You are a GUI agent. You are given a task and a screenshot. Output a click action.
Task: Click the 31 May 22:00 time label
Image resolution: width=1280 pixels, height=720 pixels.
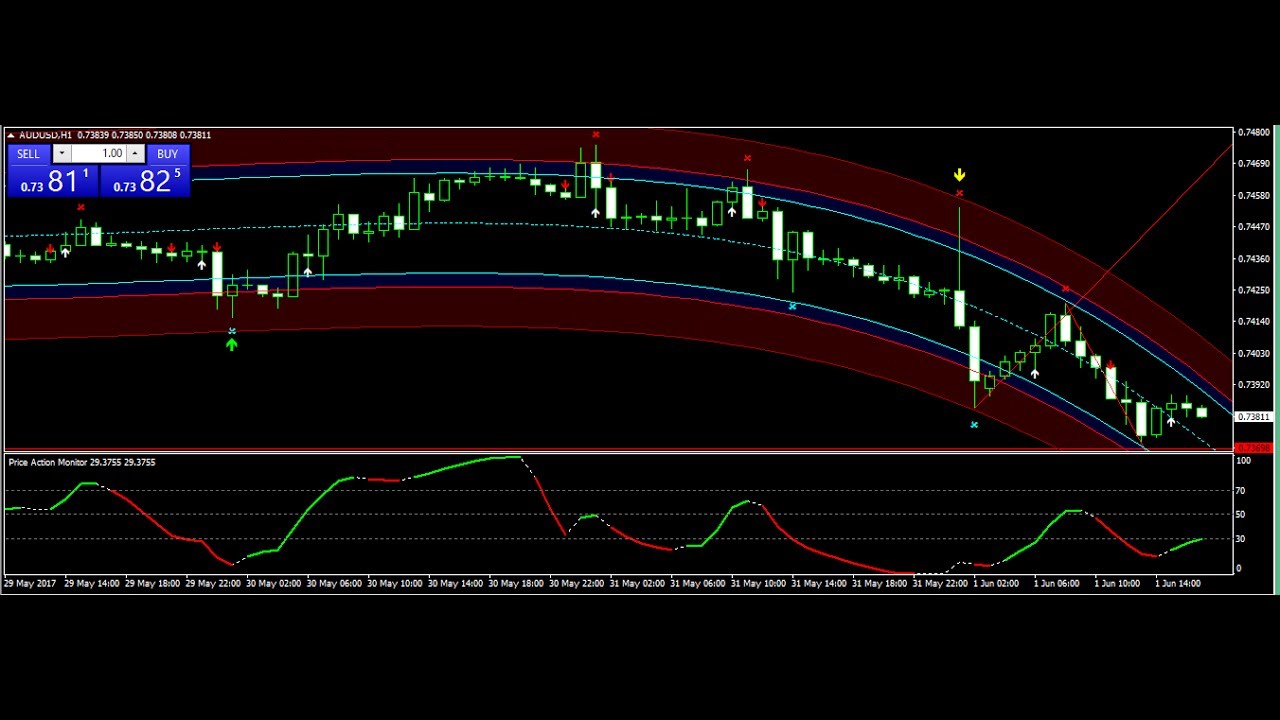point(940,583)
